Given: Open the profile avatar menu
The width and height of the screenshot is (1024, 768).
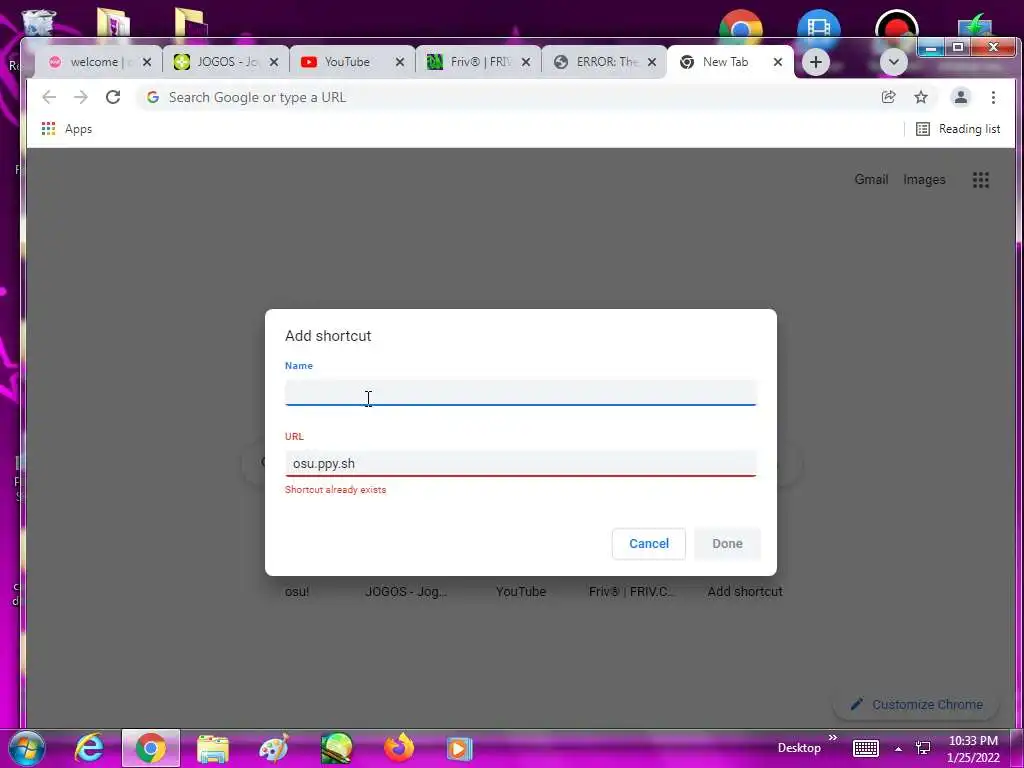Looking at the screenshot, I should pos(961,97).
